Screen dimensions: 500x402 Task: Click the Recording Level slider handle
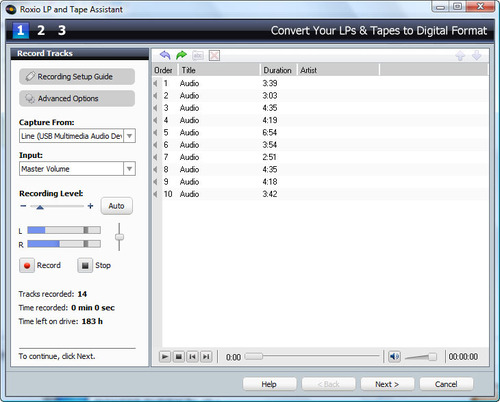(x=40, y=207)
